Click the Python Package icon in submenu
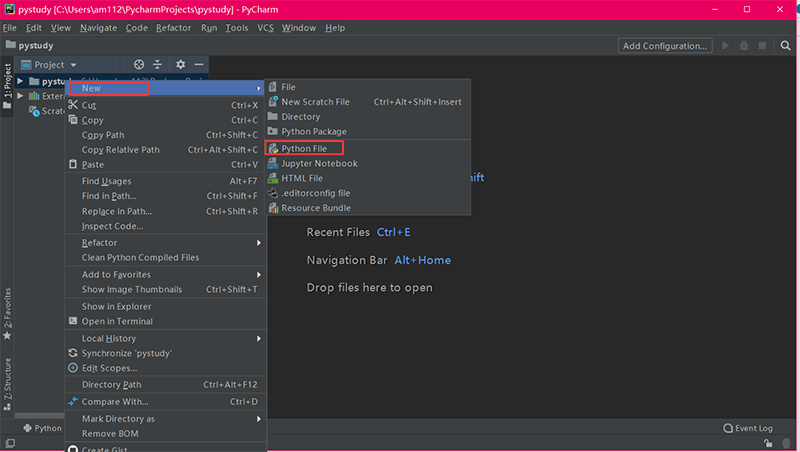800x452 pixels. point(272,131)
